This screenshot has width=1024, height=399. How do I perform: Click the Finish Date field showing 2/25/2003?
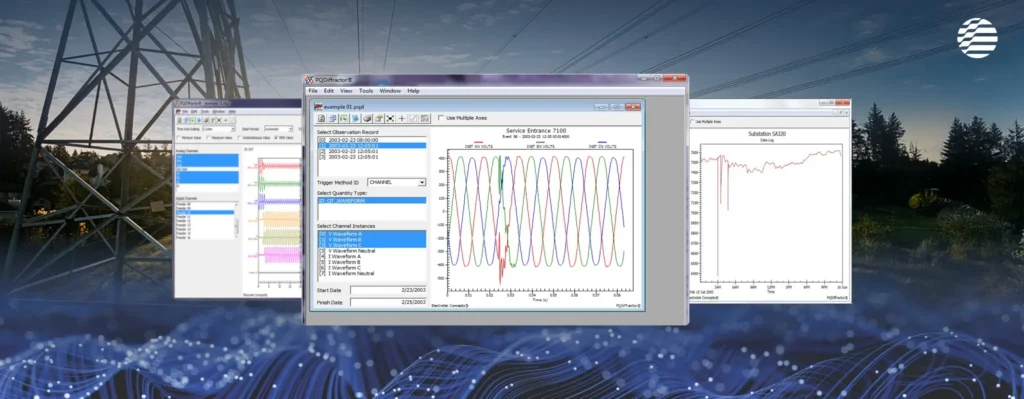[389, 302]
